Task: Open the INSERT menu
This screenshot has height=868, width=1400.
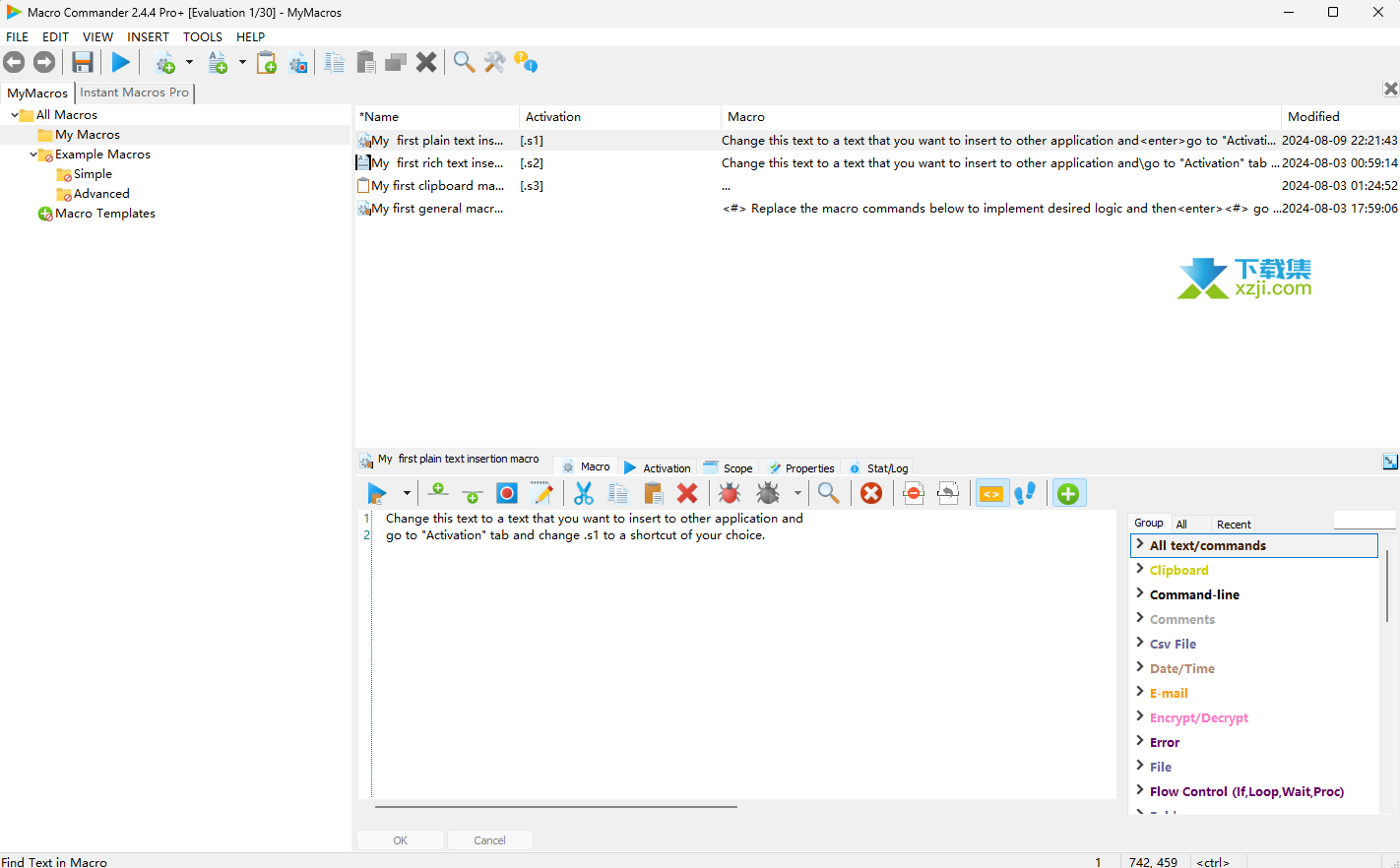Action: tap(148, 36)
